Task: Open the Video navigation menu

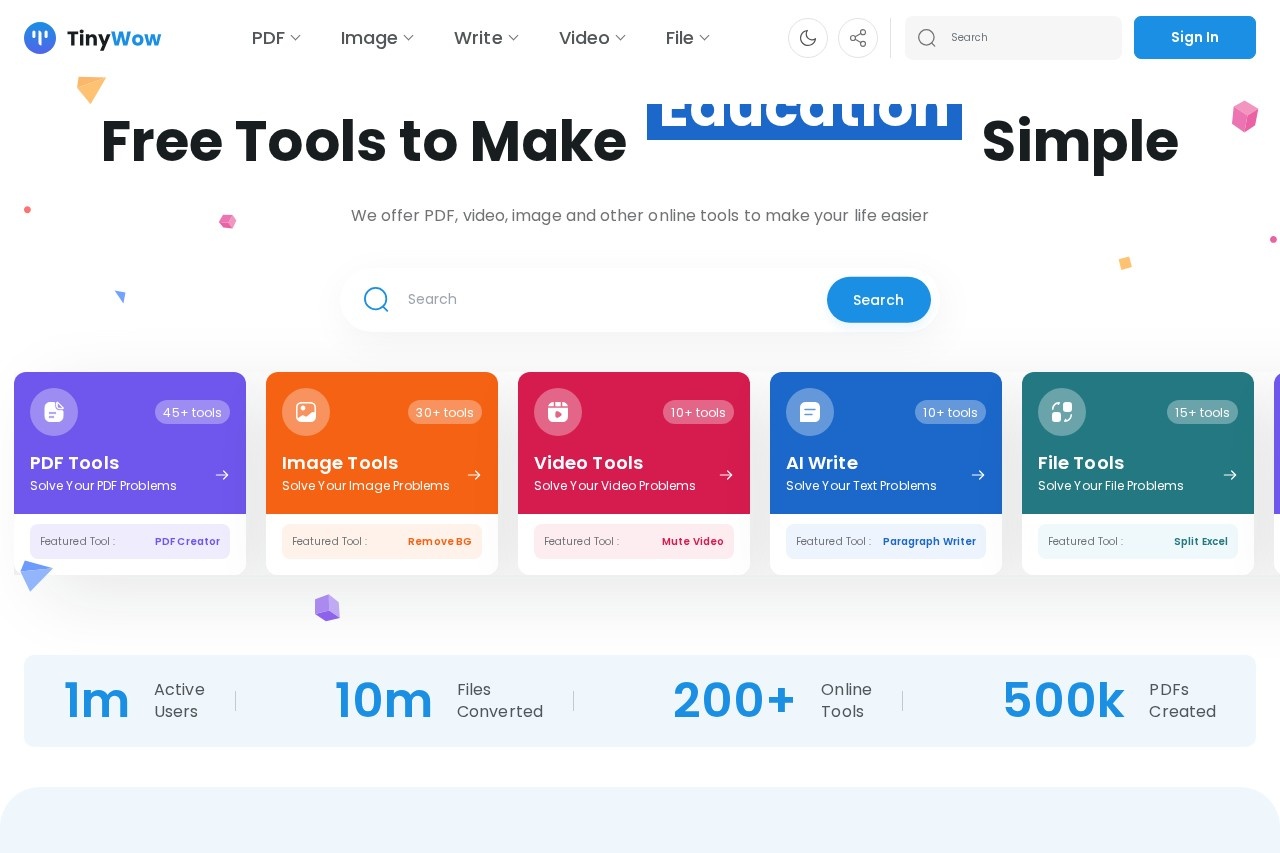Action: (x=592, y=38)
